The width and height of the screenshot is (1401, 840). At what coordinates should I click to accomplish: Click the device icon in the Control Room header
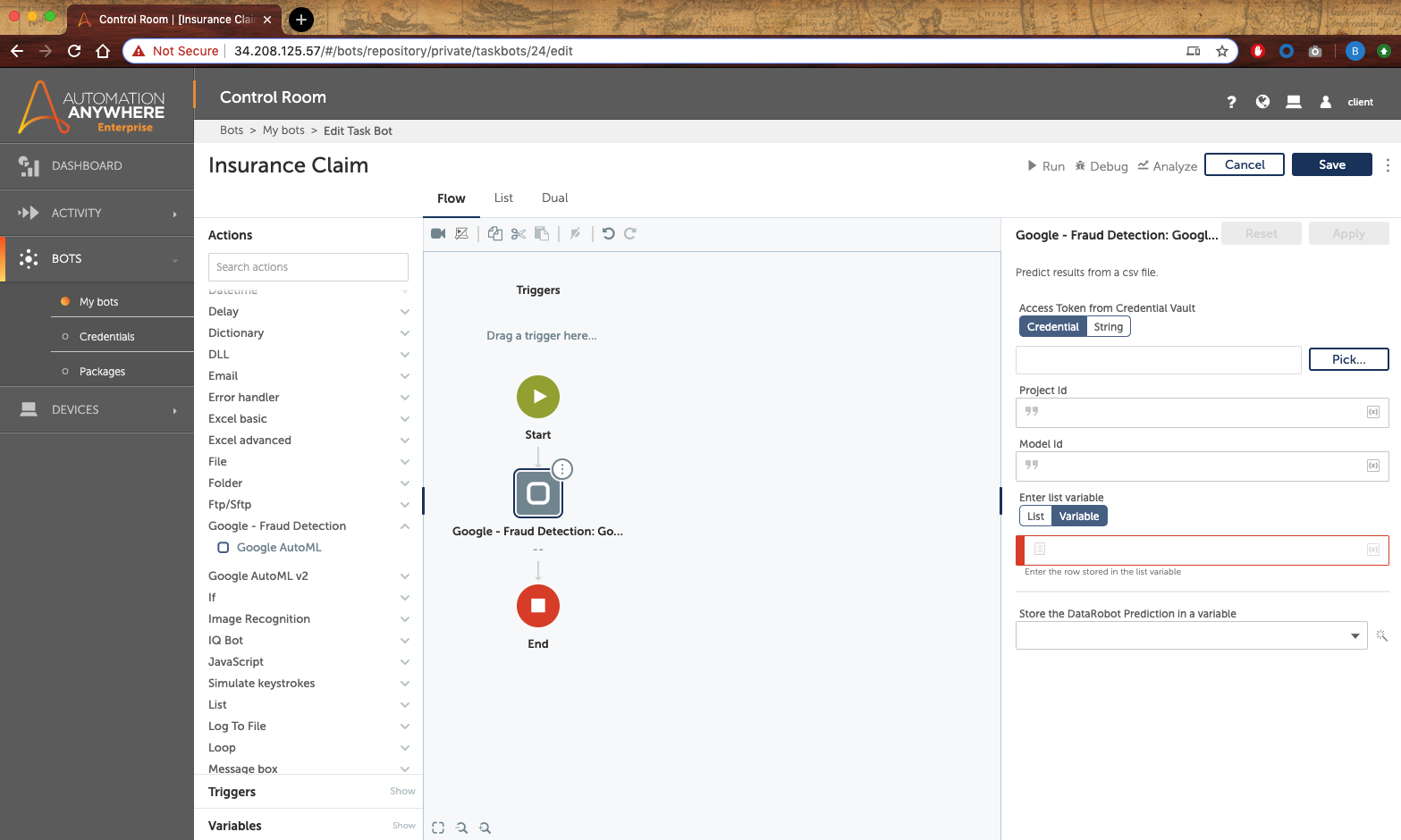point(1294,102)
